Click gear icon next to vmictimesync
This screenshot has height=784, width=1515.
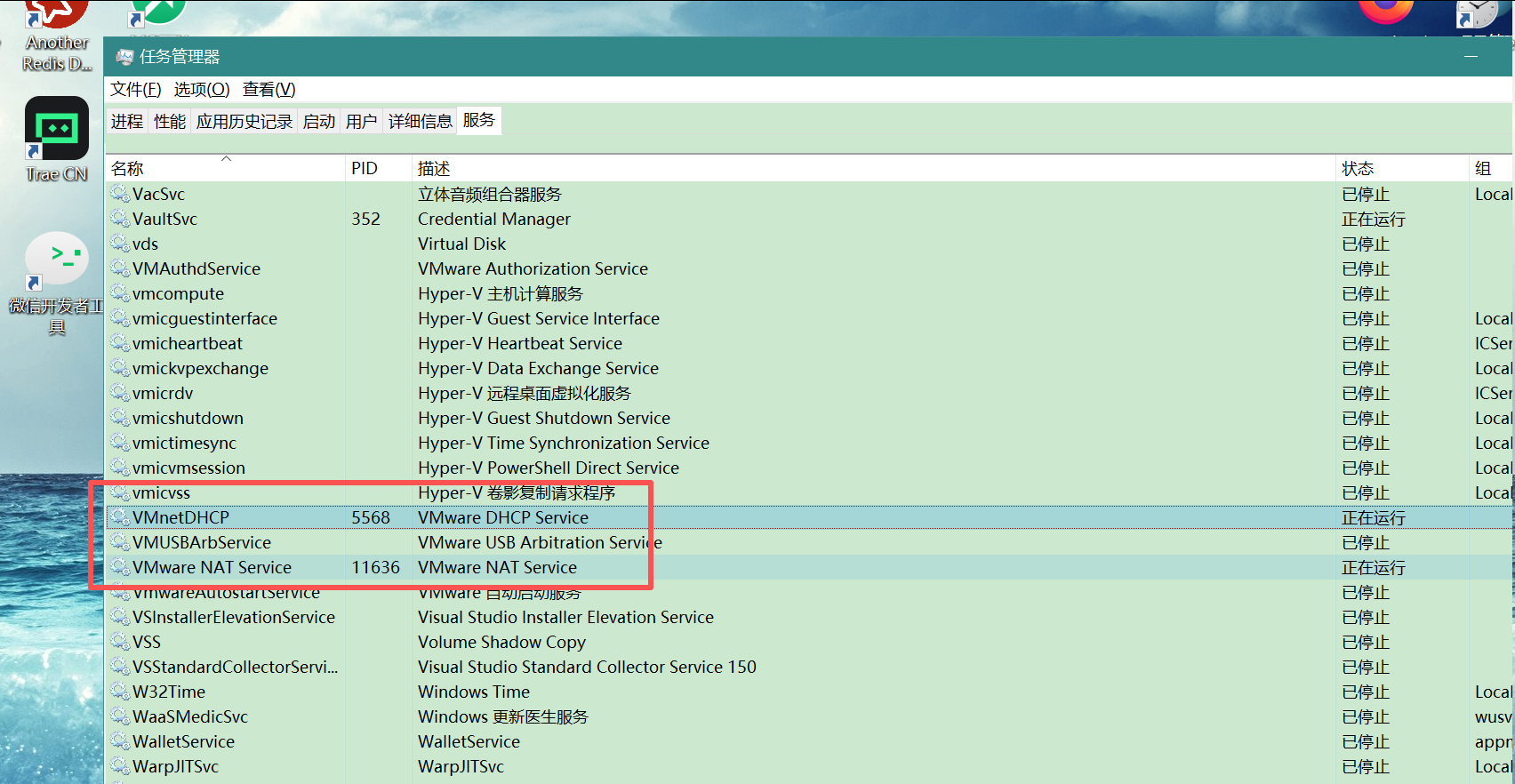point(120,443)
